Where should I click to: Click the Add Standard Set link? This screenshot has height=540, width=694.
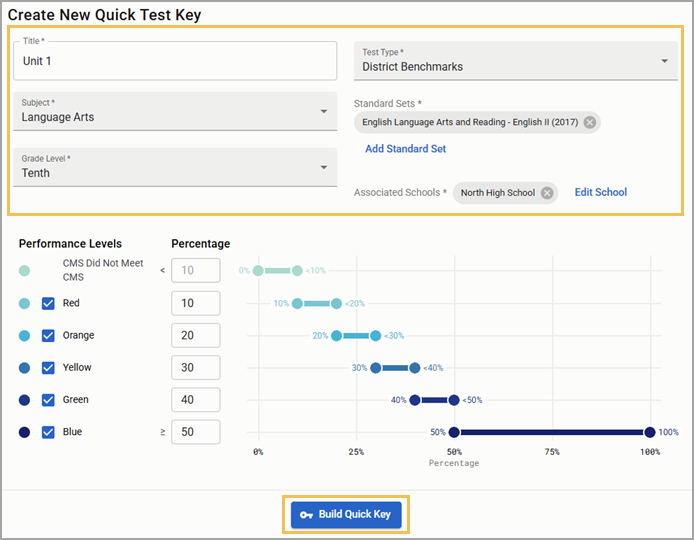tap(405, 149)
